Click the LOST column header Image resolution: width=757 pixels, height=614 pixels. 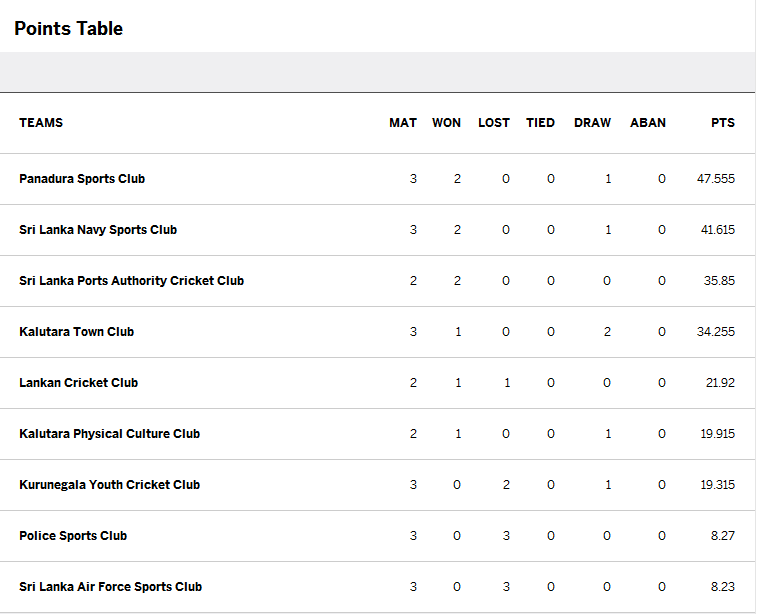[494, 123]
